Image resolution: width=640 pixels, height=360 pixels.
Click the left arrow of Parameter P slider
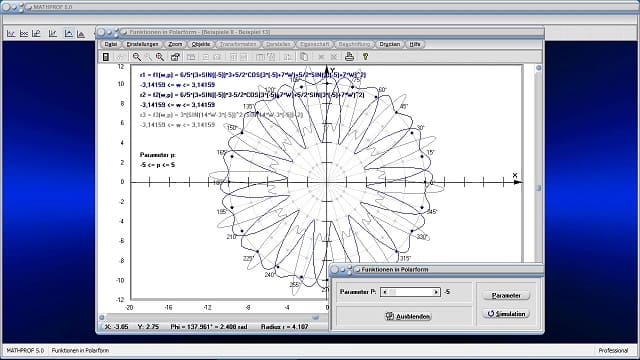point(384,292)
